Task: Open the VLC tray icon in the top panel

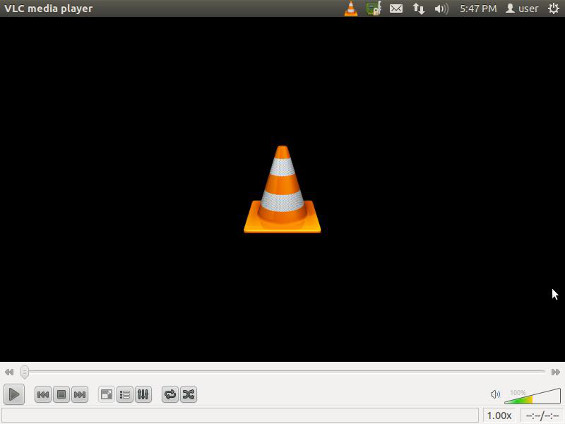Action: pyautogui.click(x=351, y=8)
